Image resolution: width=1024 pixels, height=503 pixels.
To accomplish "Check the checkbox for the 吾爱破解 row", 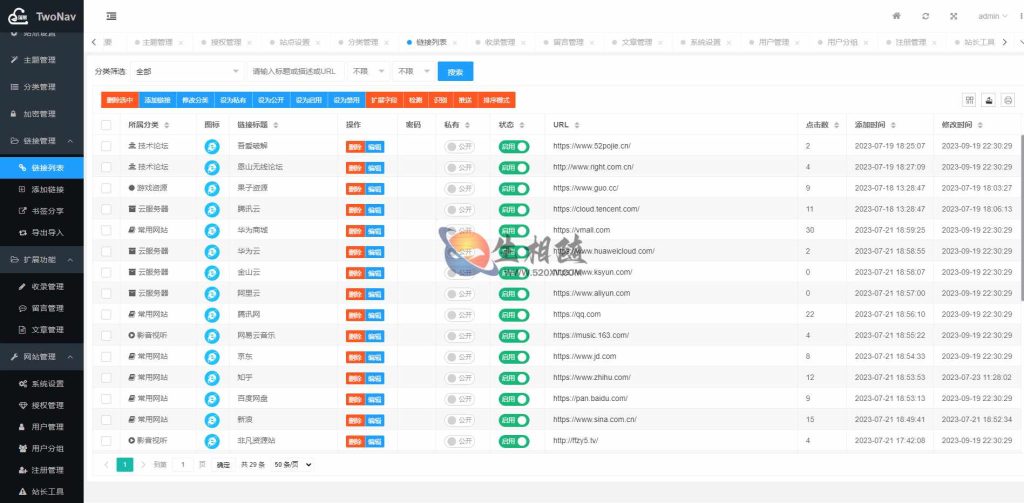I will (106, 146).
